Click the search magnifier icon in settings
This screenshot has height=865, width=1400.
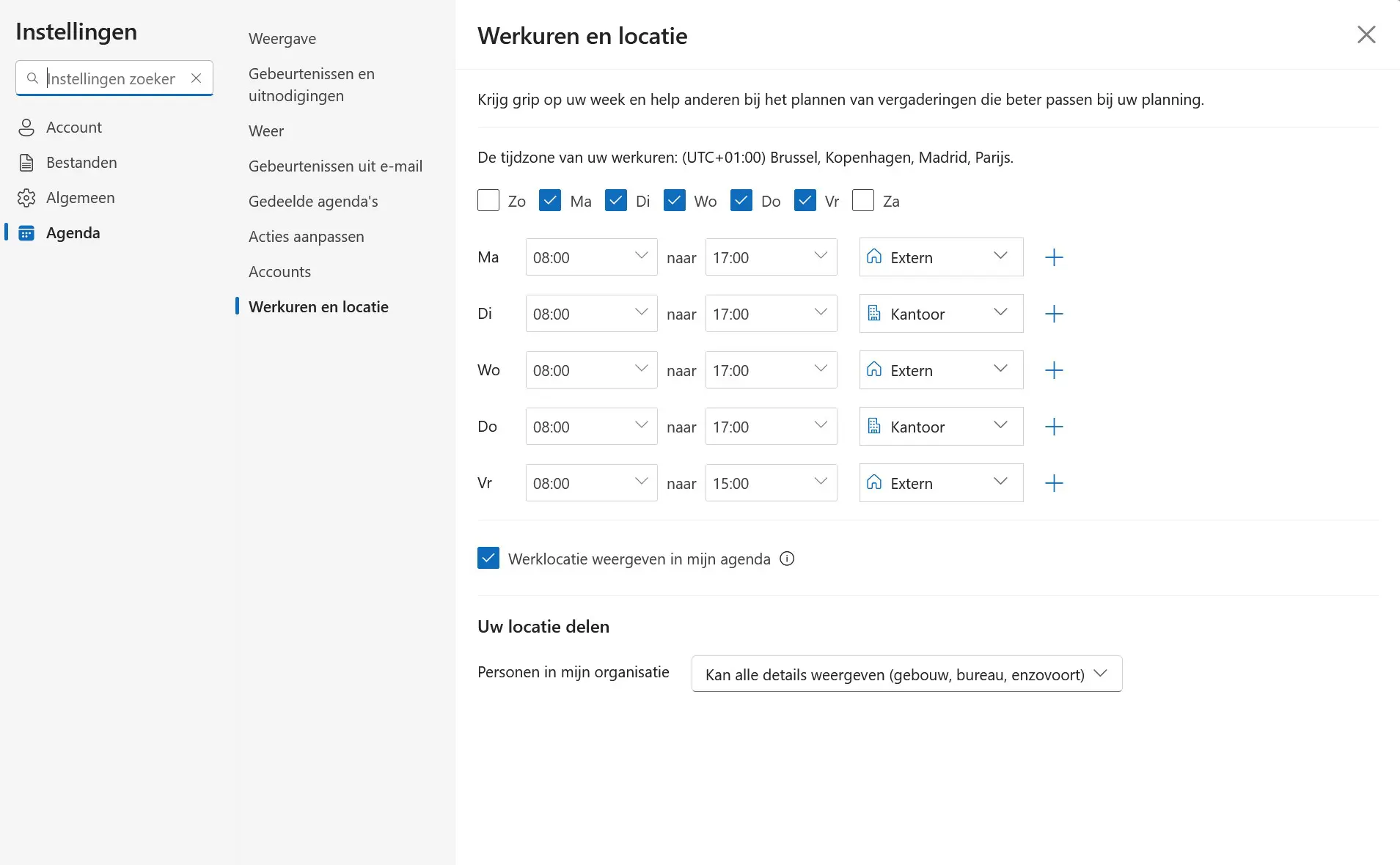tap(32, 78)
